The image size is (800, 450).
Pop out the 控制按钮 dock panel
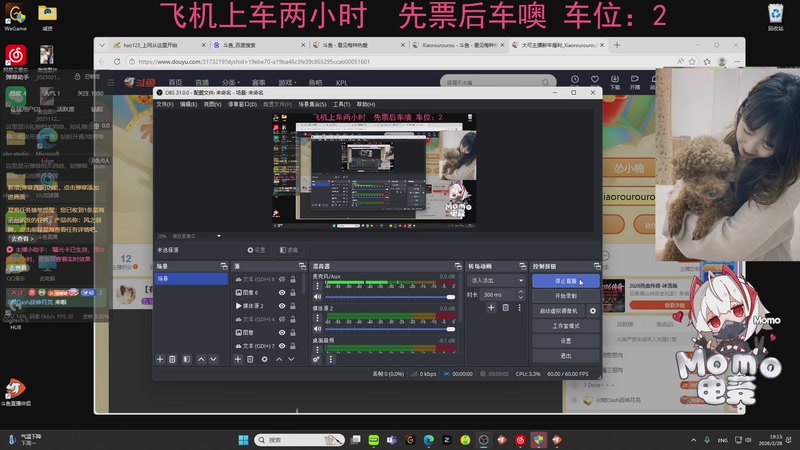pos(597,266)
